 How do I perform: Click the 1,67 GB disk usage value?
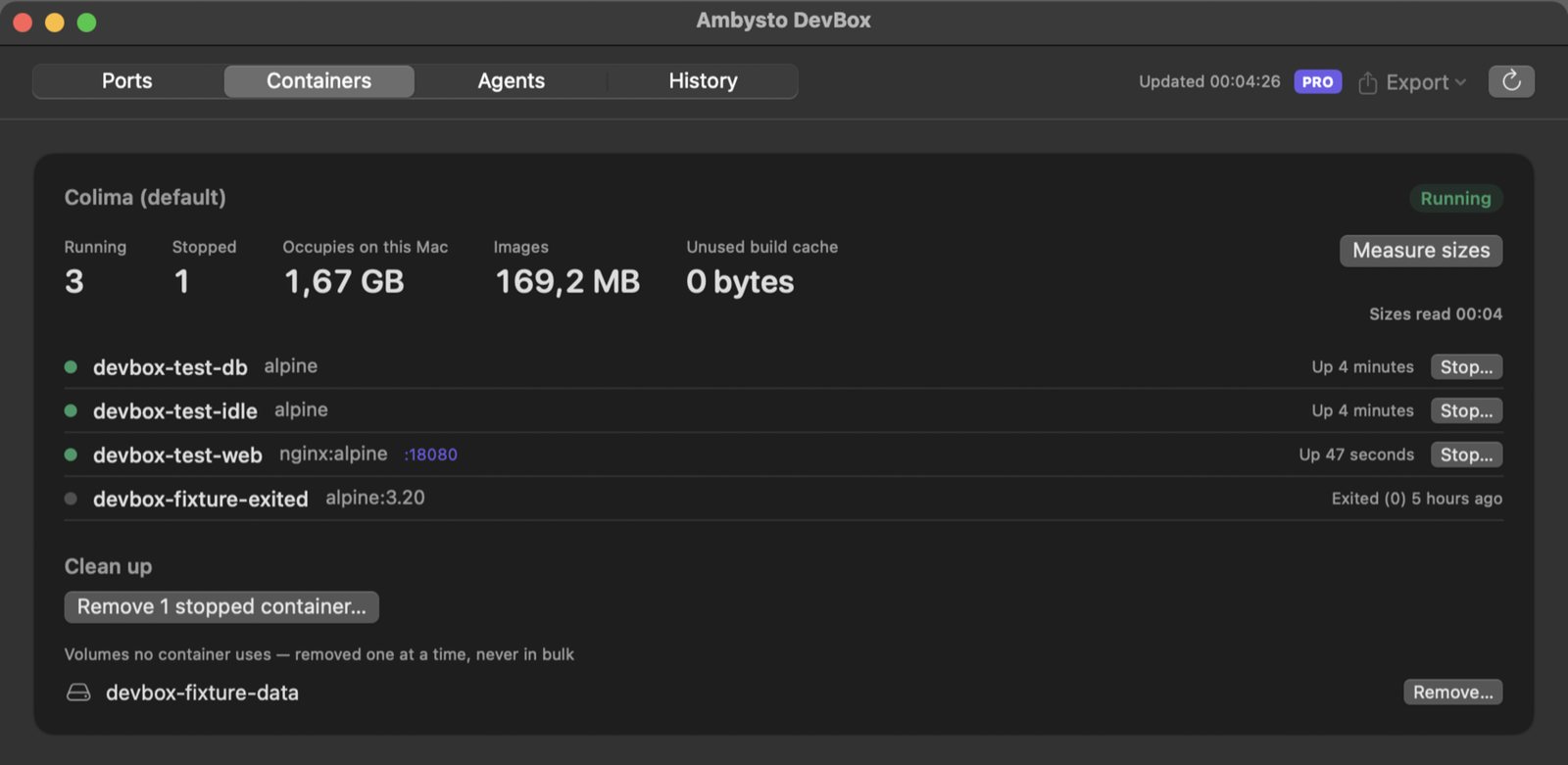[x=344, y=282]
